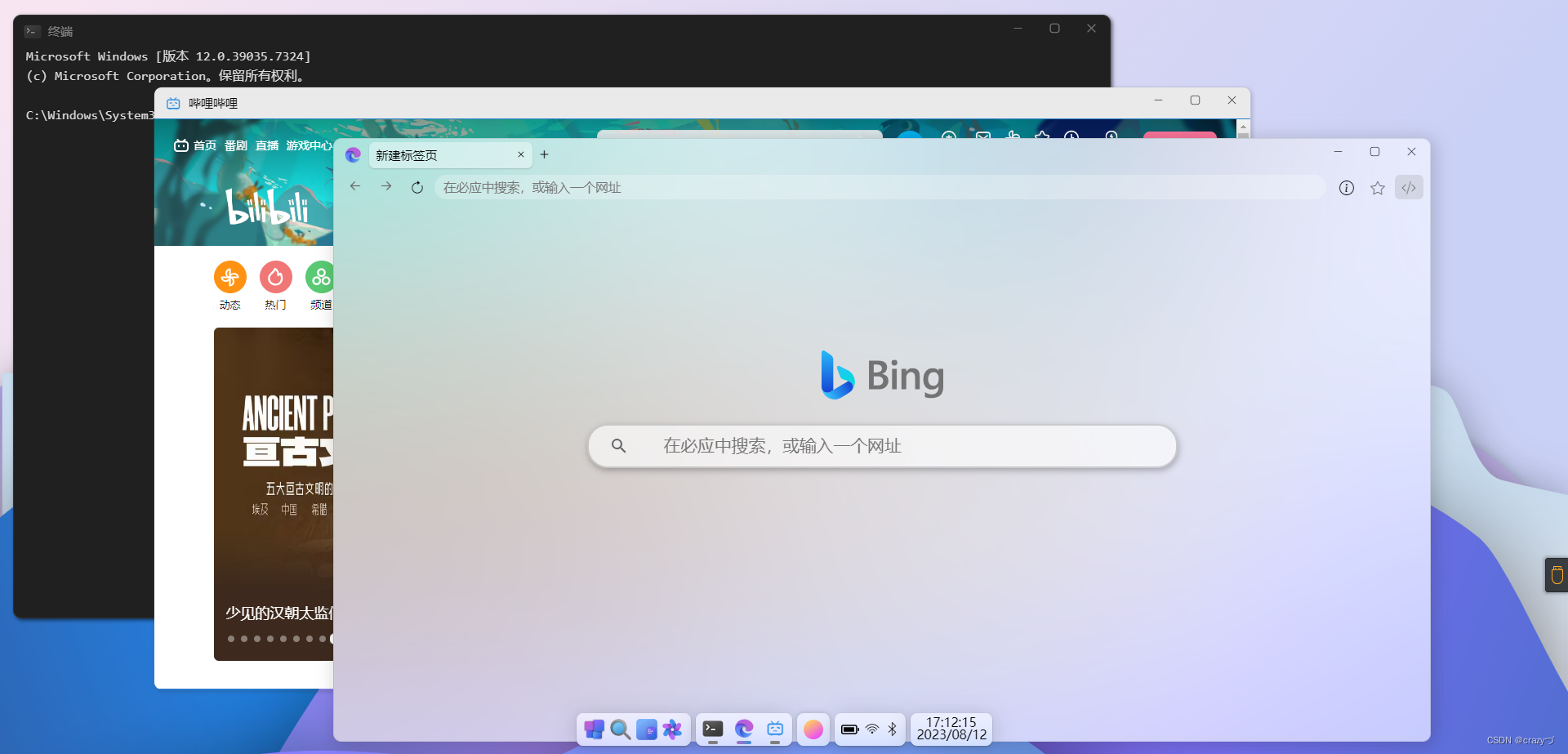Viewport: 1568px width, 754px height.
Task: Click the mouse widget at screen edge
Action: point(1557,574)
